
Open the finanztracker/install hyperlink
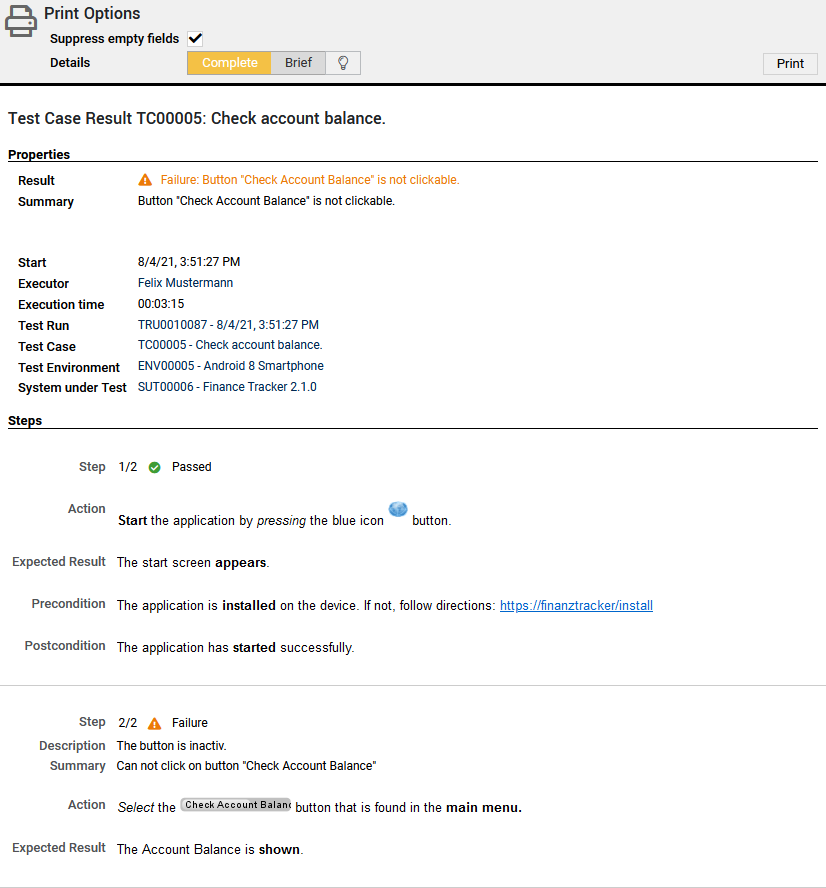[576, 605]
